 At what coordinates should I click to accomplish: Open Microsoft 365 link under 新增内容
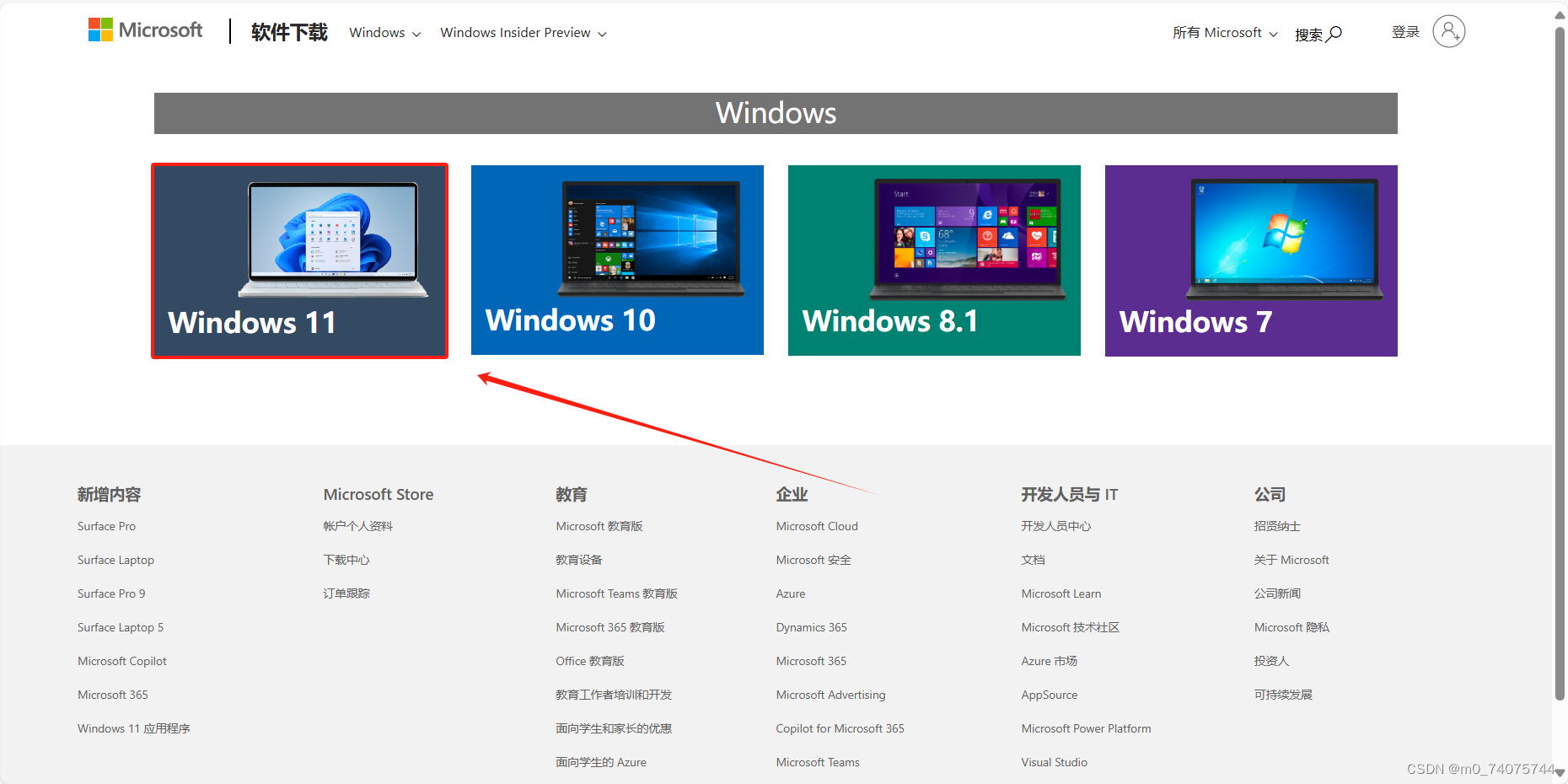[113, 695]
